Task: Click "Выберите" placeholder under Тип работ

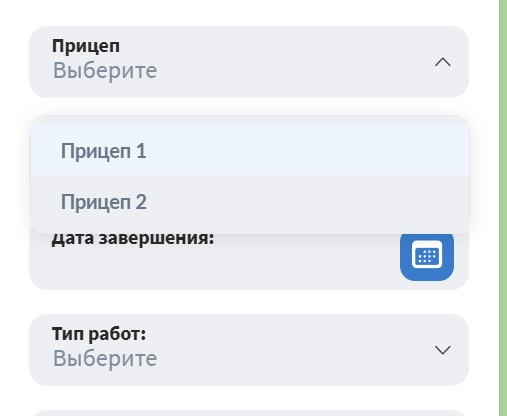Action: pos(105,359)
